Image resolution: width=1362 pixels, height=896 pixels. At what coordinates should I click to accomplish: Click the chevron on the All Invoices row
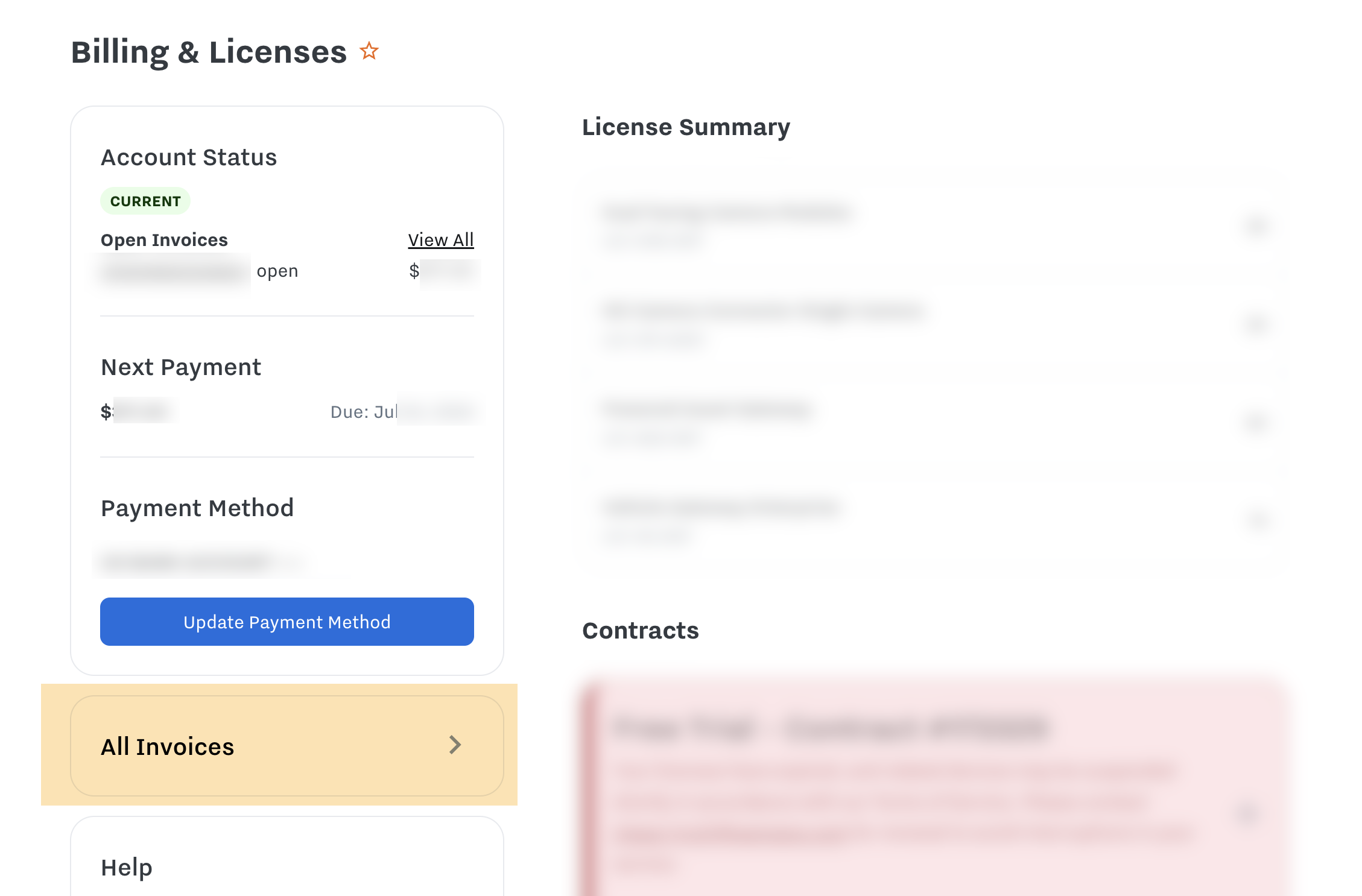[x=455, y=746]
